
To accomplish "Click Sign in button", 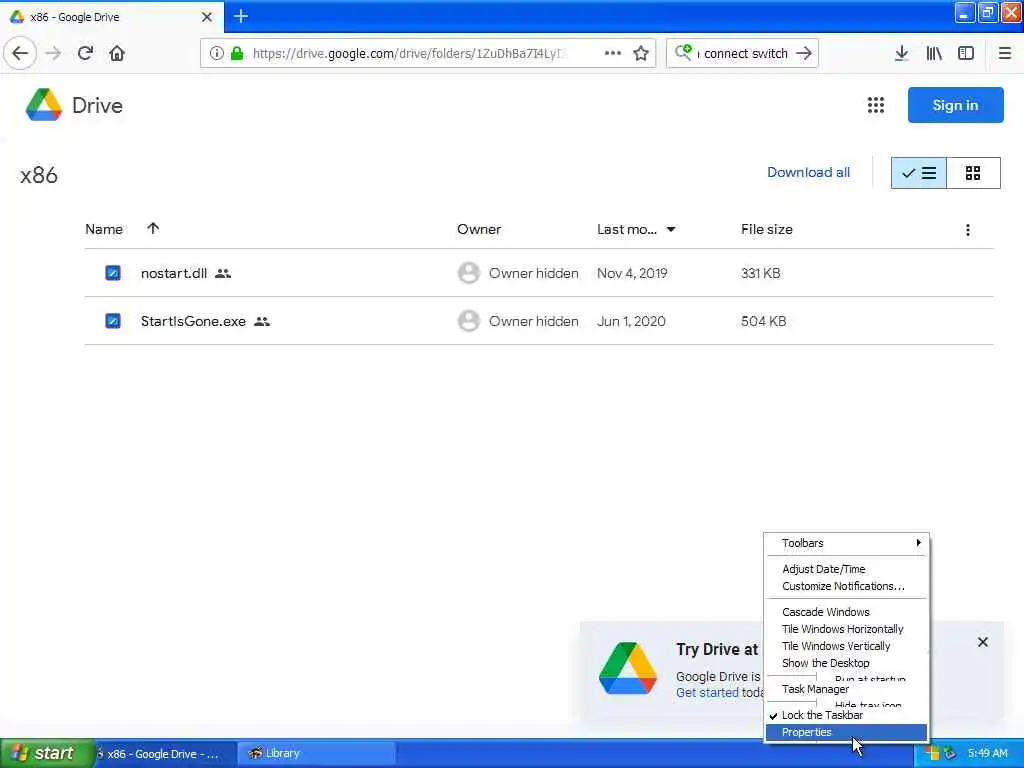I will (955, 105).
